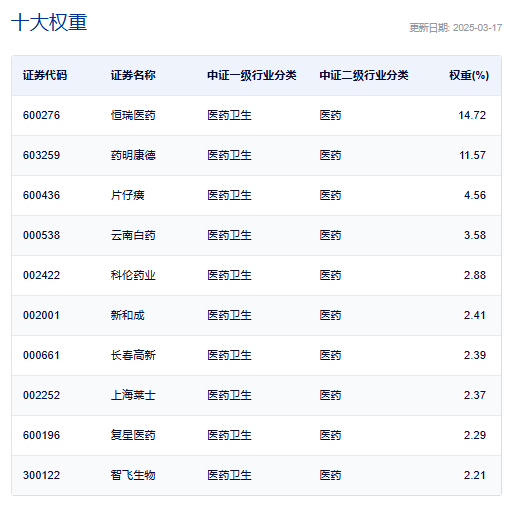Click secondary industry 医药 in 300122 row
The width and height of the screenshot is (514, 511).
(x=330, y=475)
